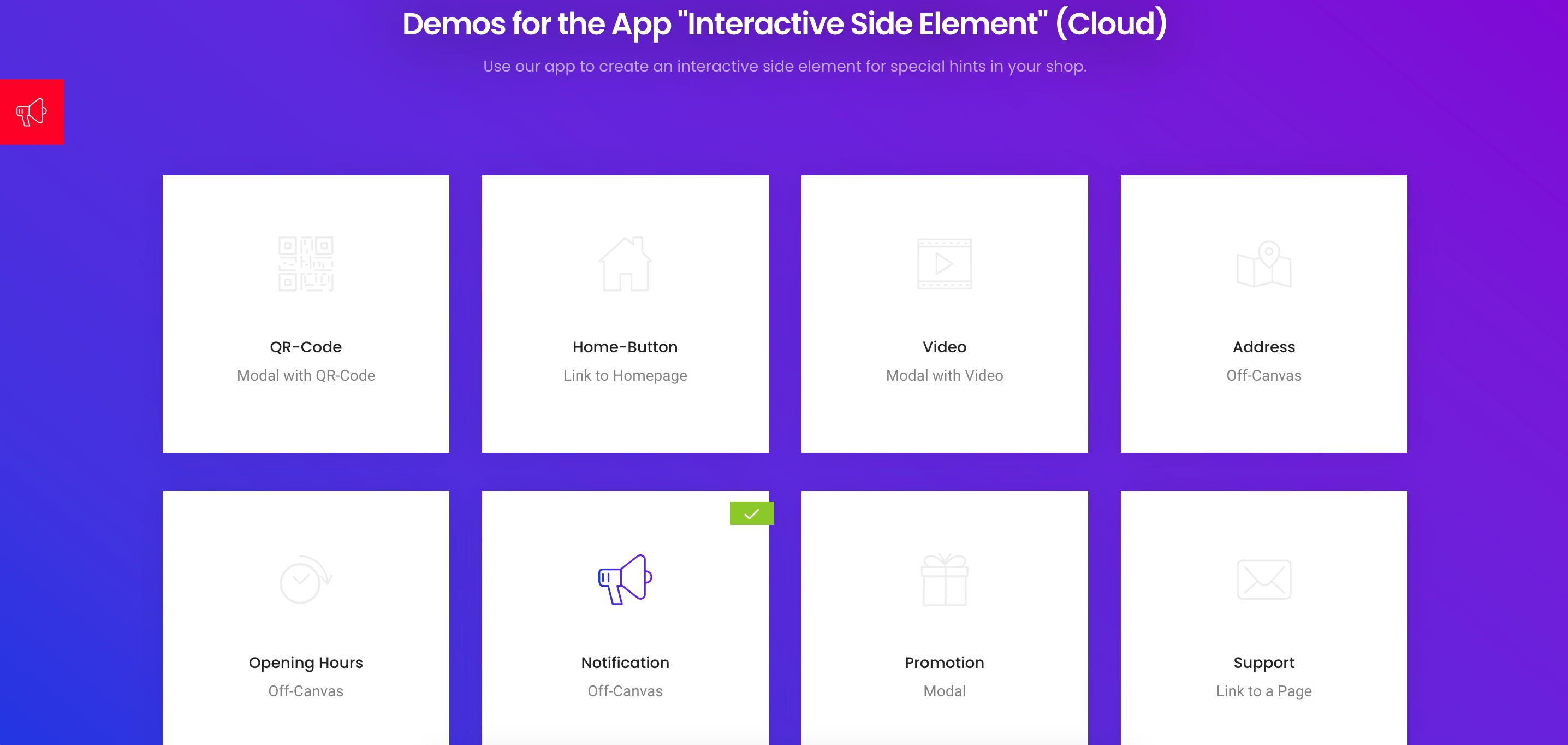Click the clock icon for Opening Hours
This screenshot has height=745, width=1568.
(306, 580)
